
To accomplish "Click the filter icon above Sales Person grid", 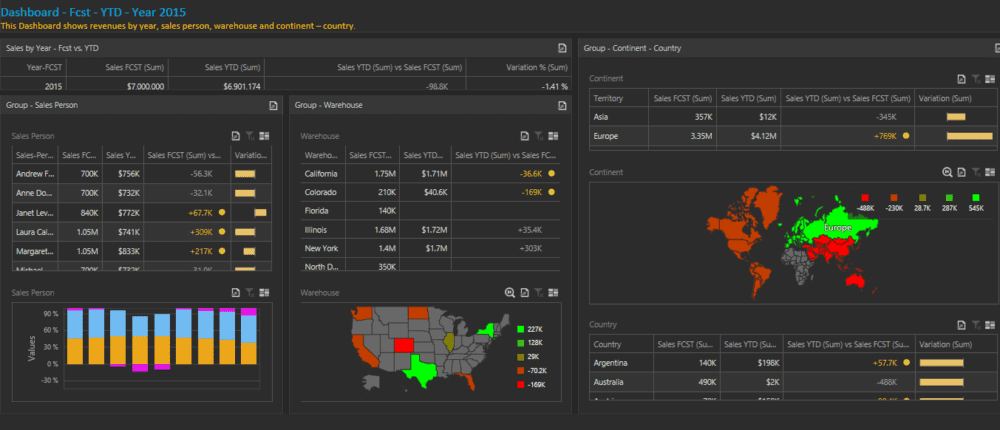I will (x=249, y=136).
